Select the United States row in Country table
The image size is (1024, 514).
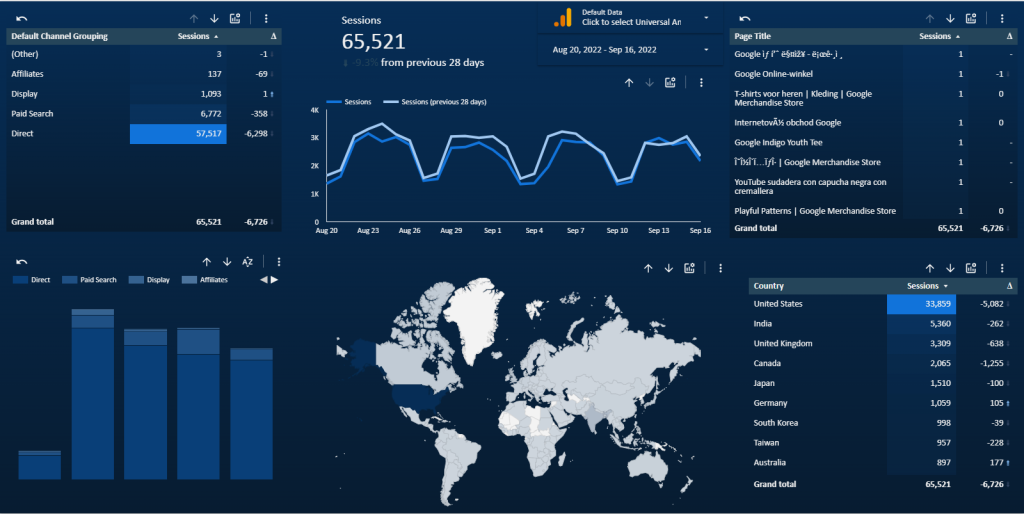778,304
